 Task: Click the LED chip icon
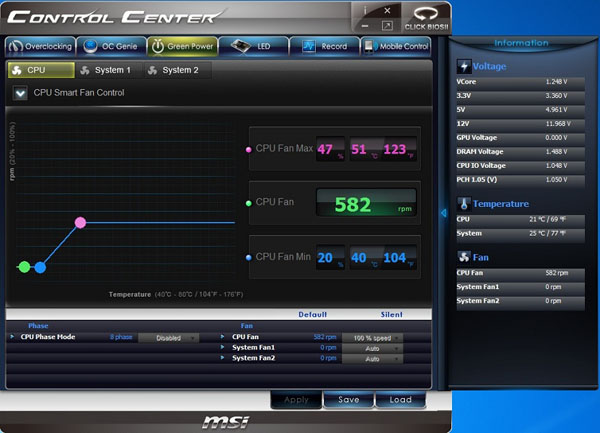241,46
